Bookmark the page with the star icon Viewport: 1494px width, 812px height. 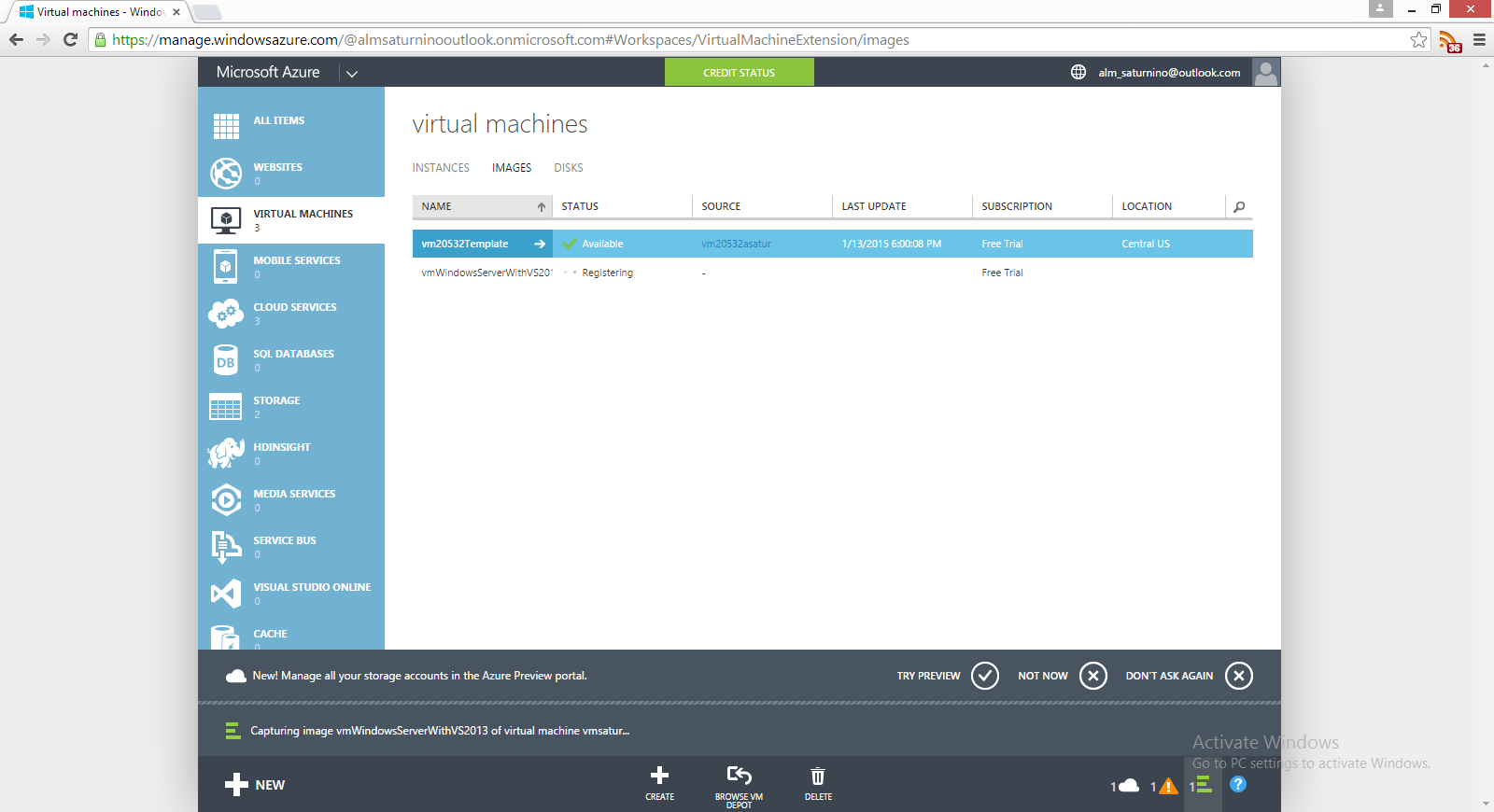click(x=1419, y=39)
